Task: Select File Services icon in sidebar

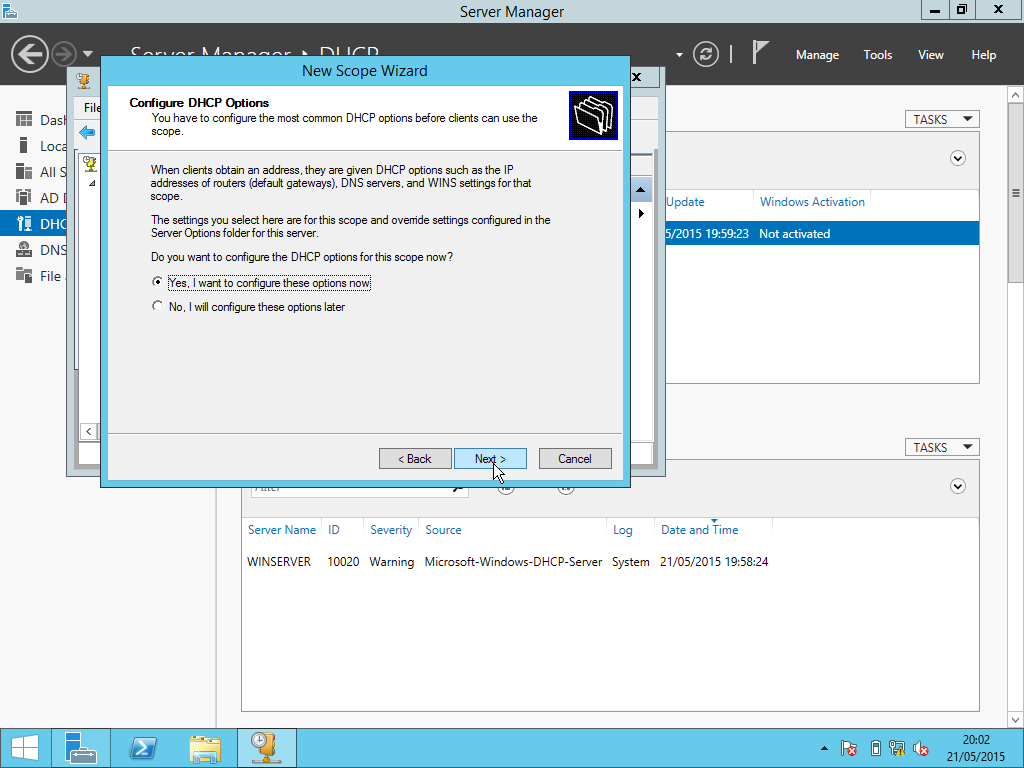Action: coord(24,275)
